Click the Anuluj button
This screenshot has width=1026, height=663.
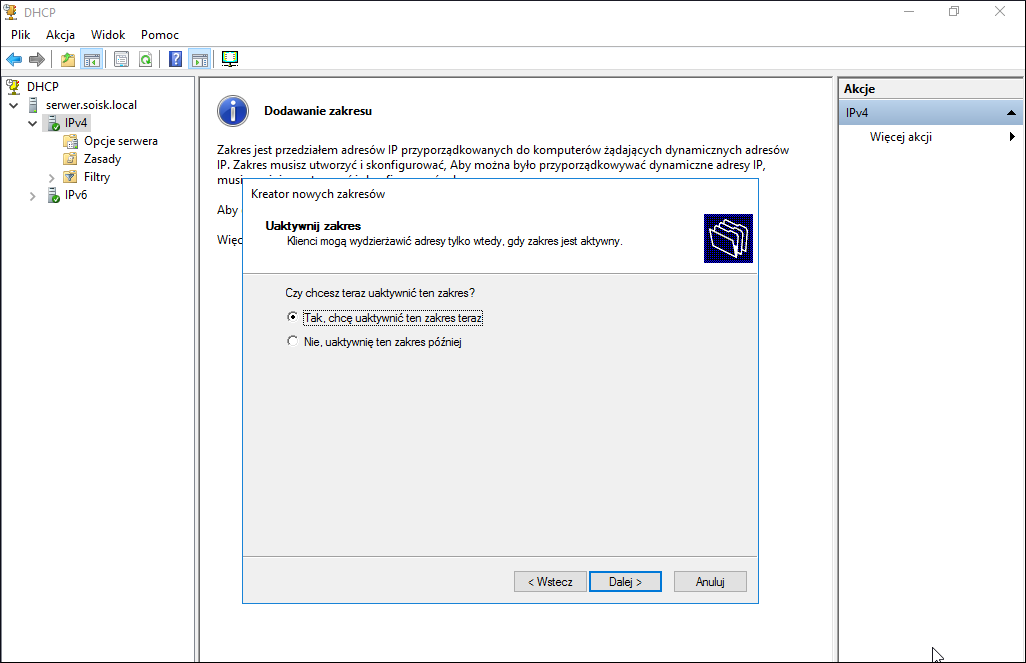pos(710,582)
